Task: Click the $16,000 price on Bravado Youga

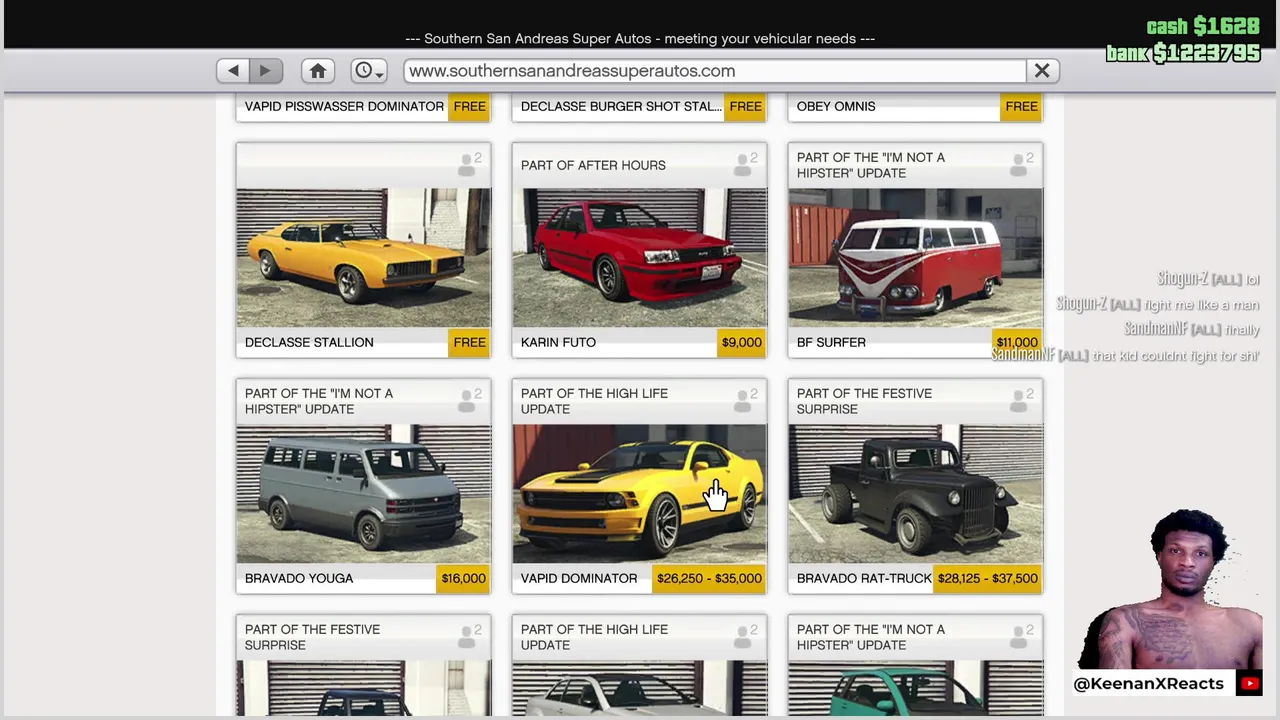Action: [x=463, y=578]
